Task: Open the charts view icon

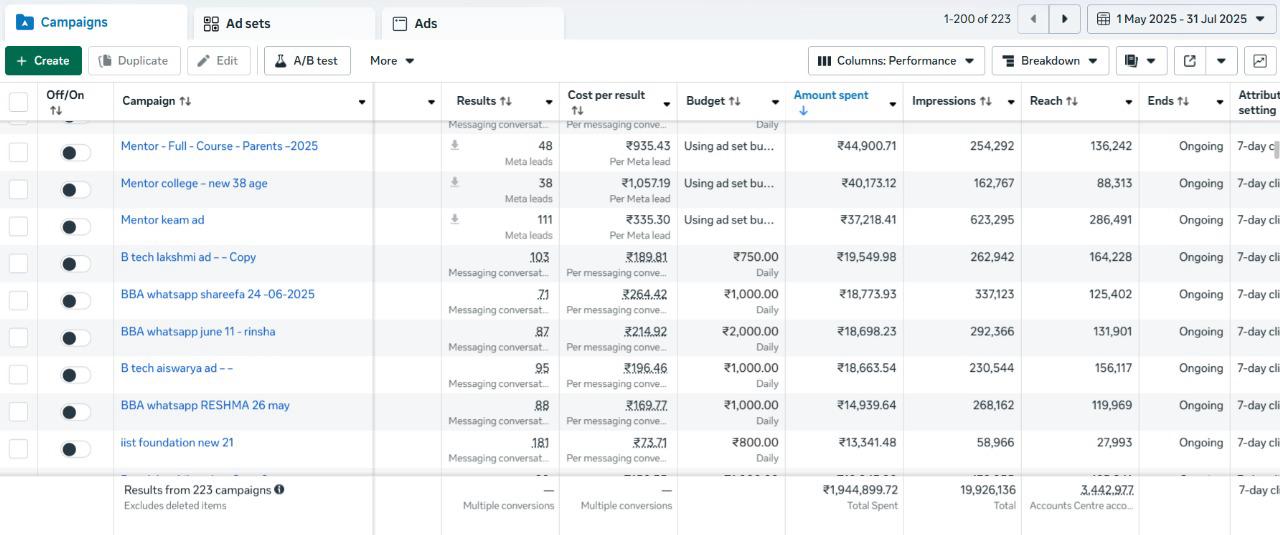Action: pyautogui.click(x=1260, y=61)
